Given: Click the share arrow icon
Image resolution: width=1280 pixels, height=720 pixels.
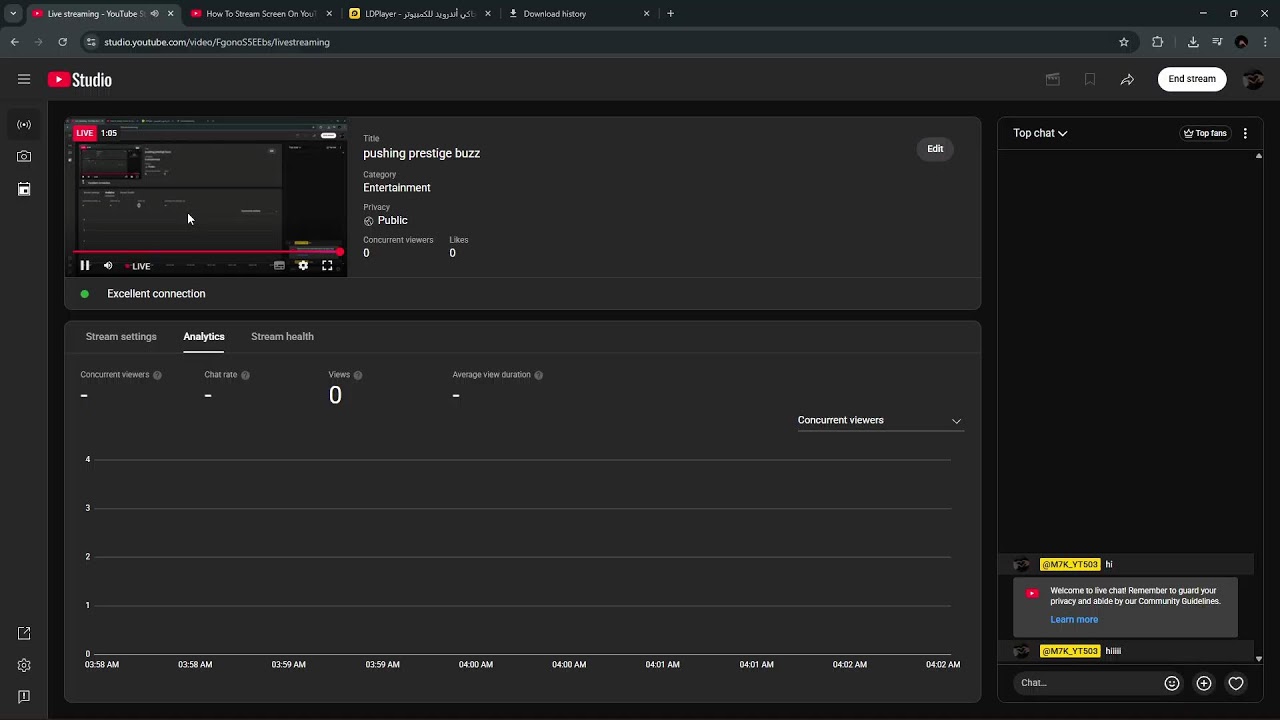Looking at the screenshot, I should click(1127, 79).
